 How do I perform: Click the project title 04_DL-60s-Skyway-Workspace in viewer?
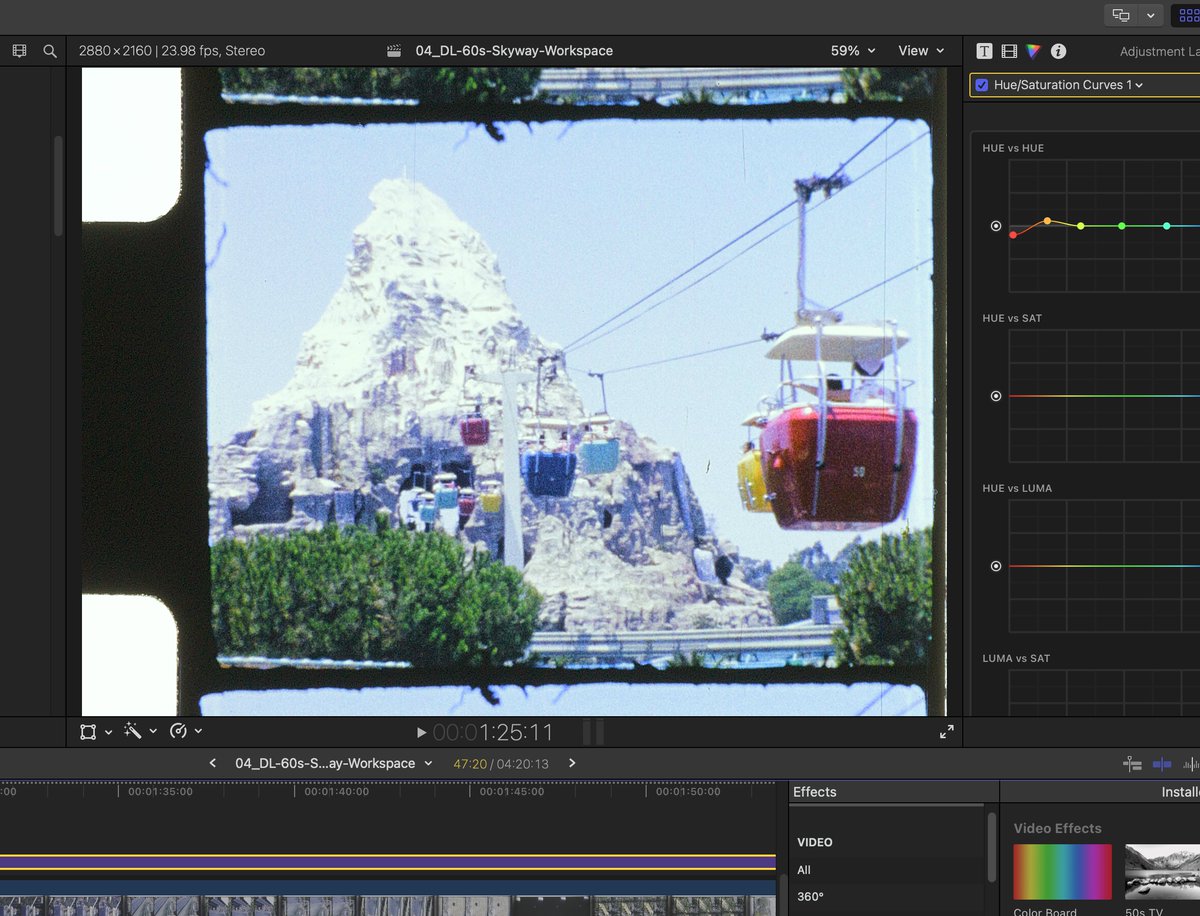pos(514,50)
